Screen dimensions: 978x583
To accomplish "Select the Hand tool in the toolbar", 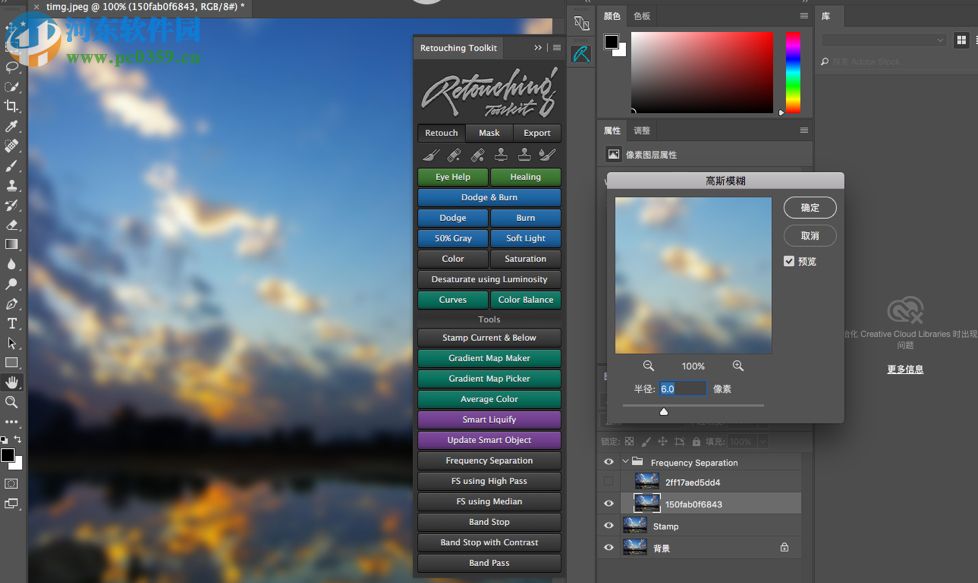I will pos(11,381).
